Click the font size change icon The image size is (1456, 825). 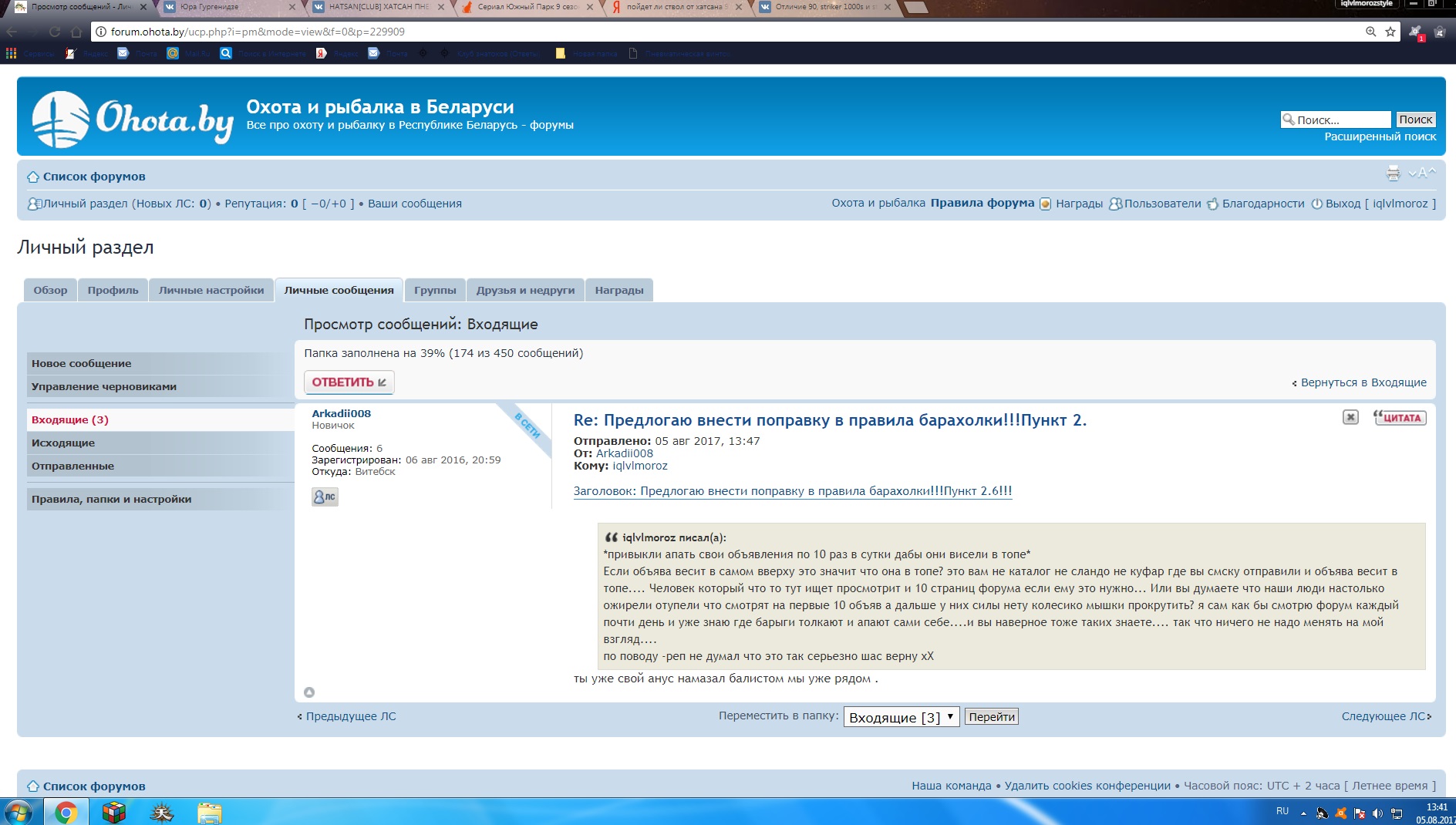coord(1422,173)
